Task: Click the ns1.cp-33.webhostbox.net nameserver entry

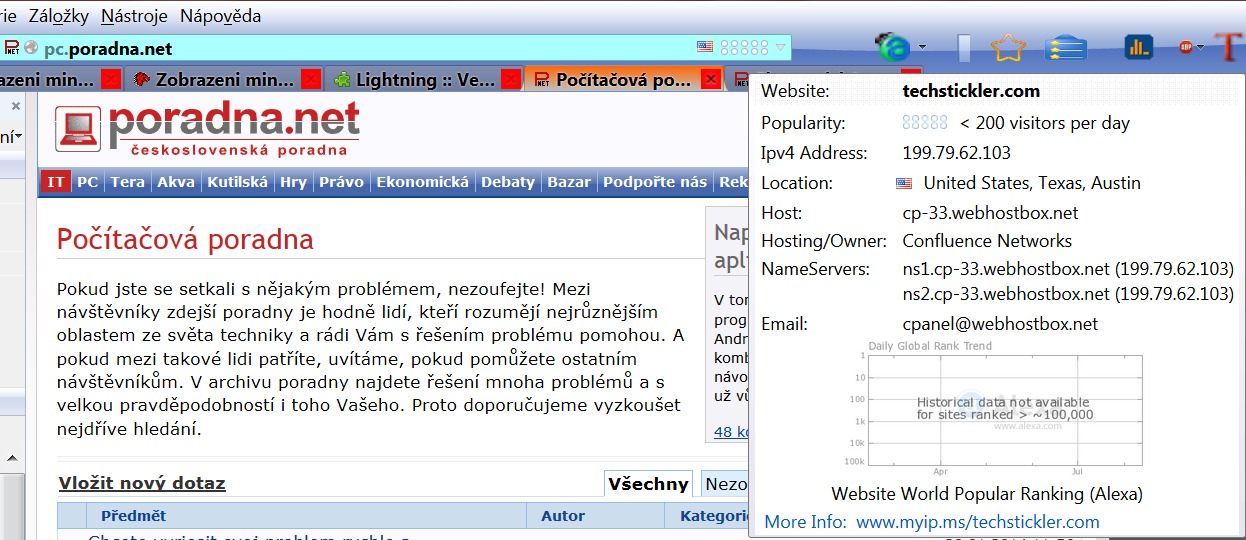Action: point(1068,269)
